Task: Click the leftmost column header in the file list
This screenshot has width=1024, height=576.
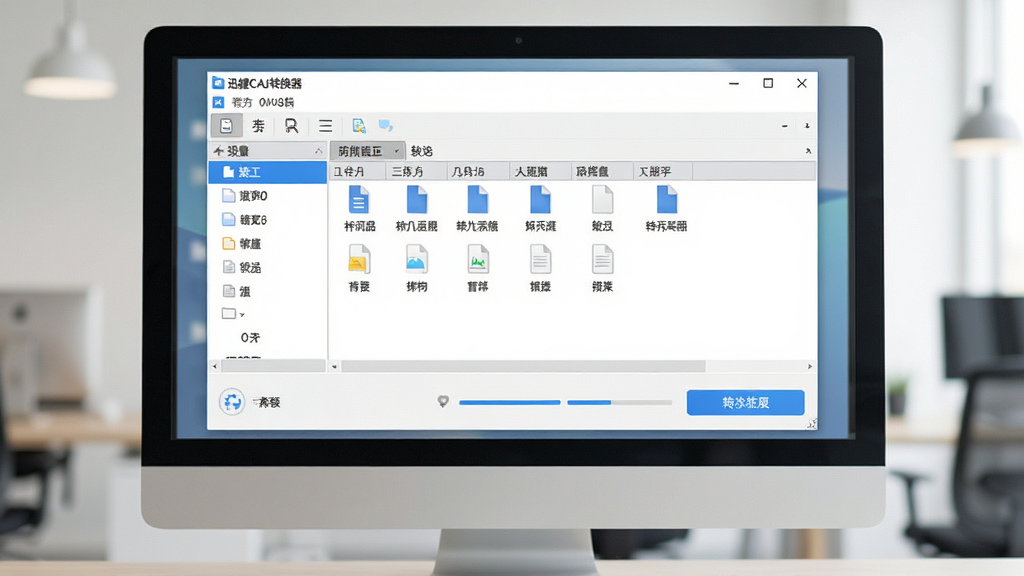Action: pos(357,171)
